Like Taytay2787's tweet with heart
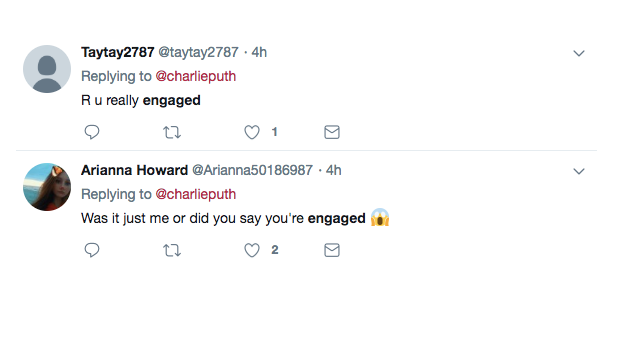632x363 pixels. (x=252, y=132)
